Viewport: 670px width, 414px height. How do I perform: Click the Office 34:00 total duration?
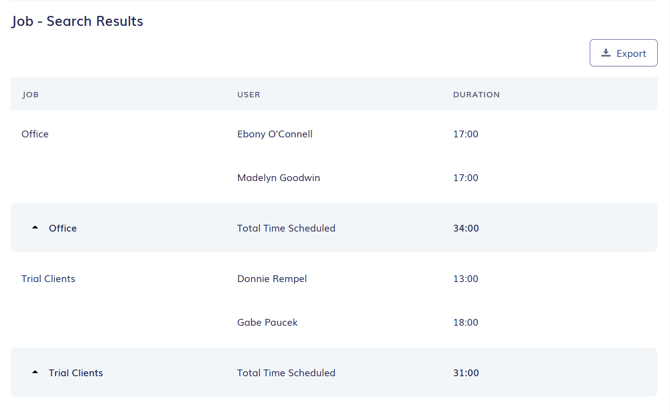click(x=466, y=228)
